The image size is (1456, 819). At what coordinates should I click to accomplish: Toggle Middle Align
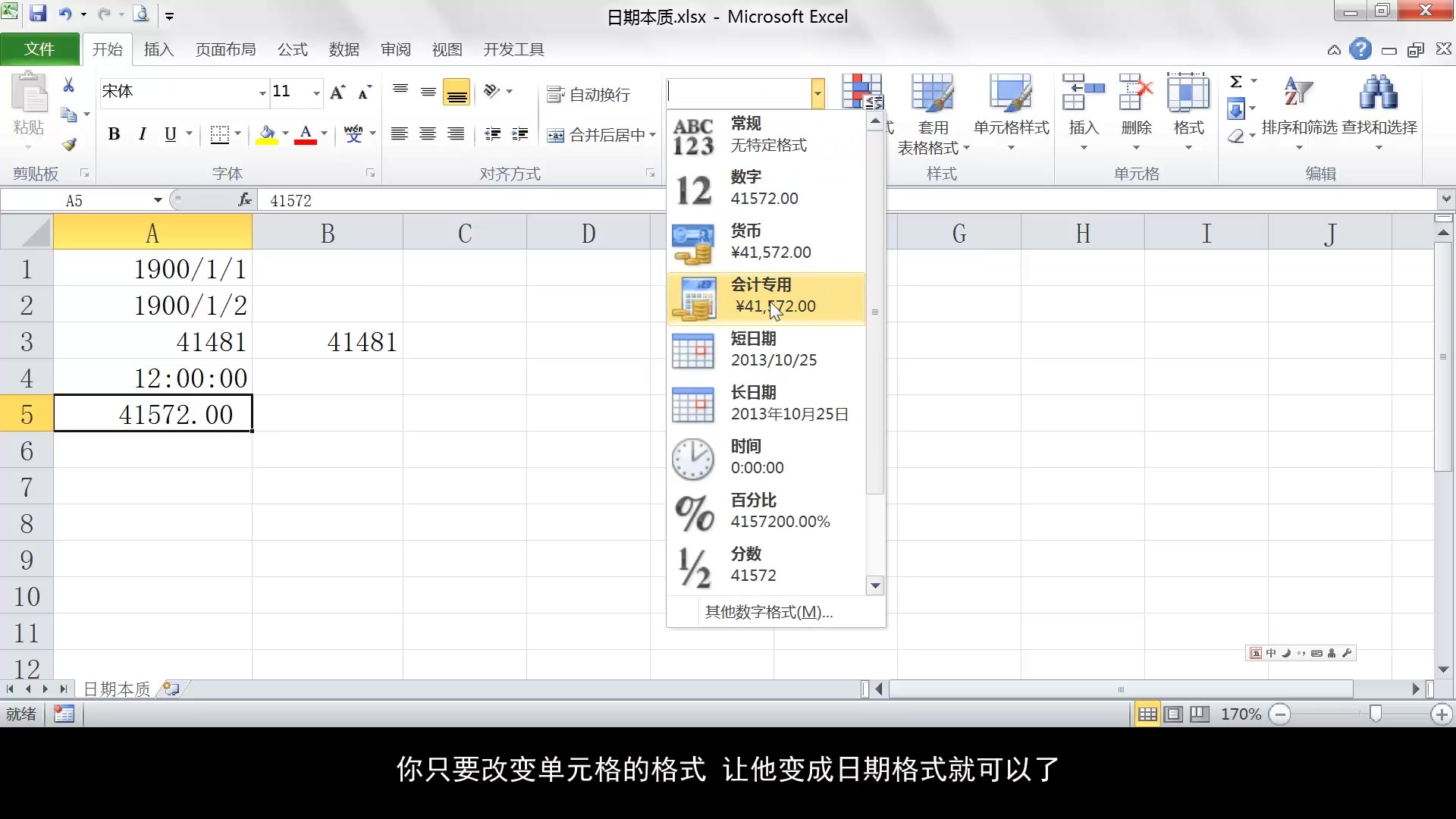click(x=428, y=92)
